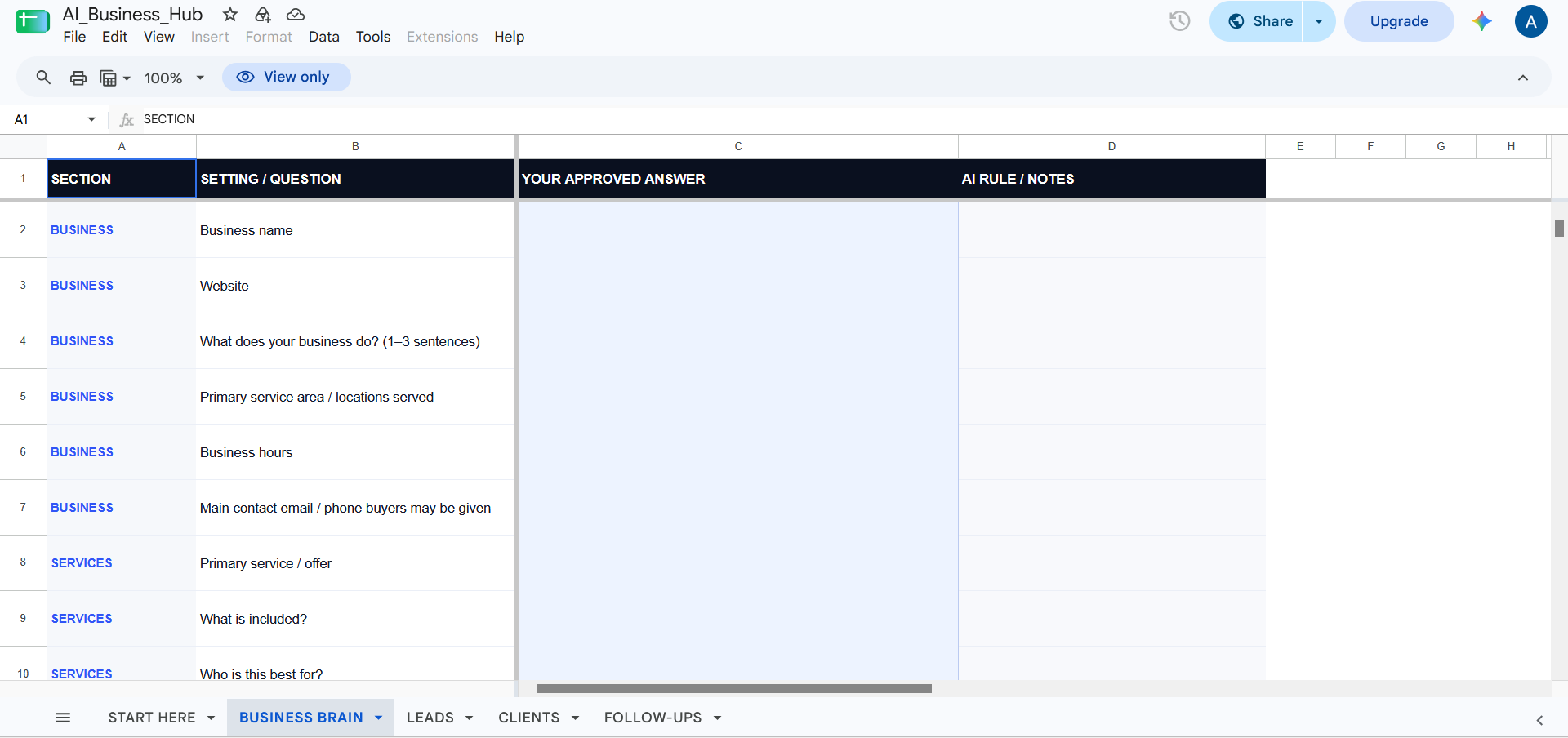Select the empty approved answer cell for Website
Image resolution: width=1568 pixels, height=738 pixels.
click(x=738, y=286)
